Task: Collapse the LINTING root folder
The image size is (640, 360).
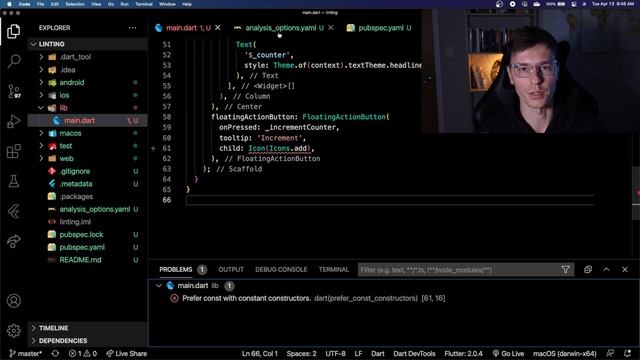Action: (x=87, y=44)
